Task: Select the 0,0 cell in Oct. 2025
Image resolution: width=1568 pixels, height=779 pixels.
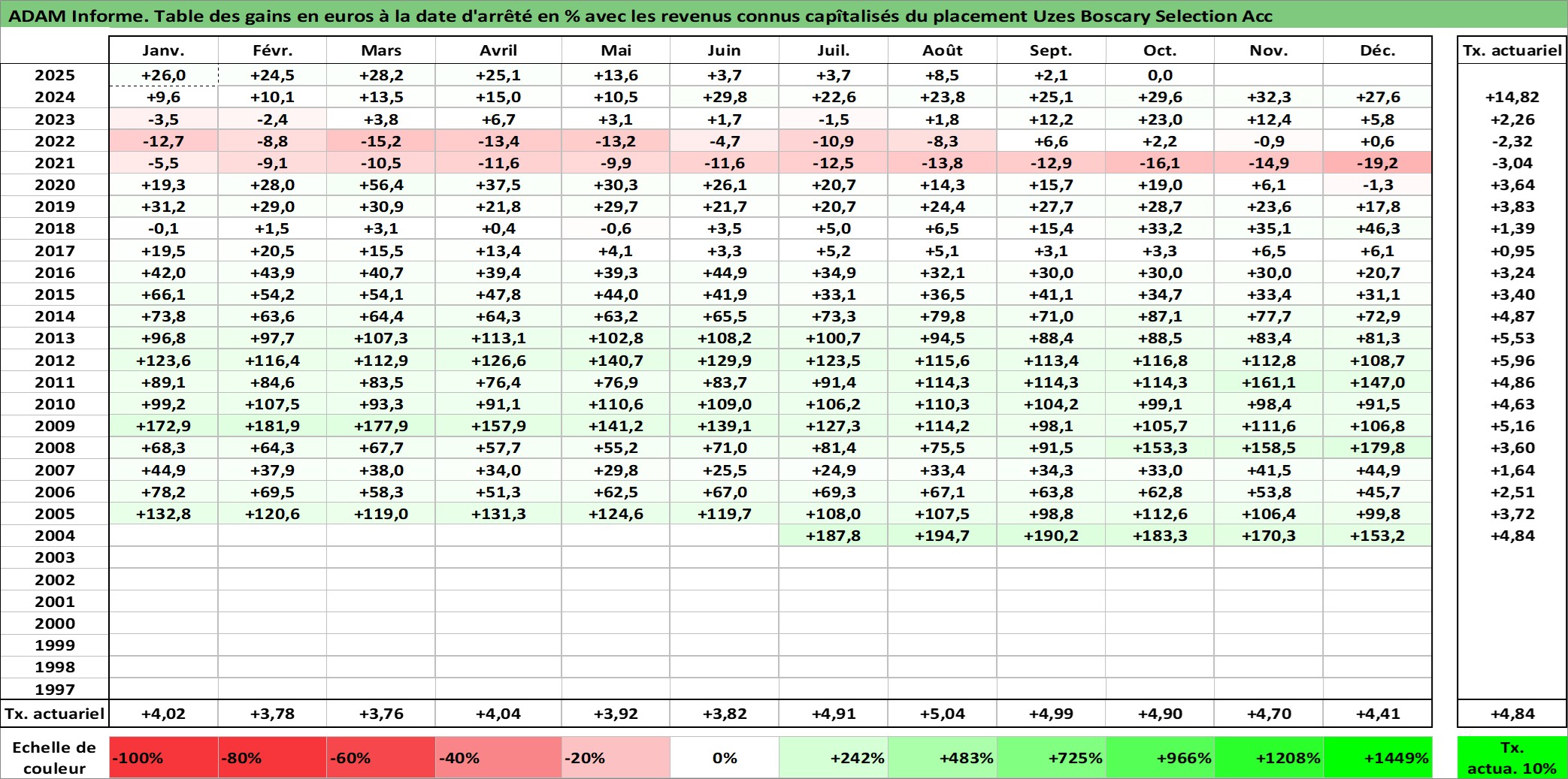Action: [x=1160, y=75]
